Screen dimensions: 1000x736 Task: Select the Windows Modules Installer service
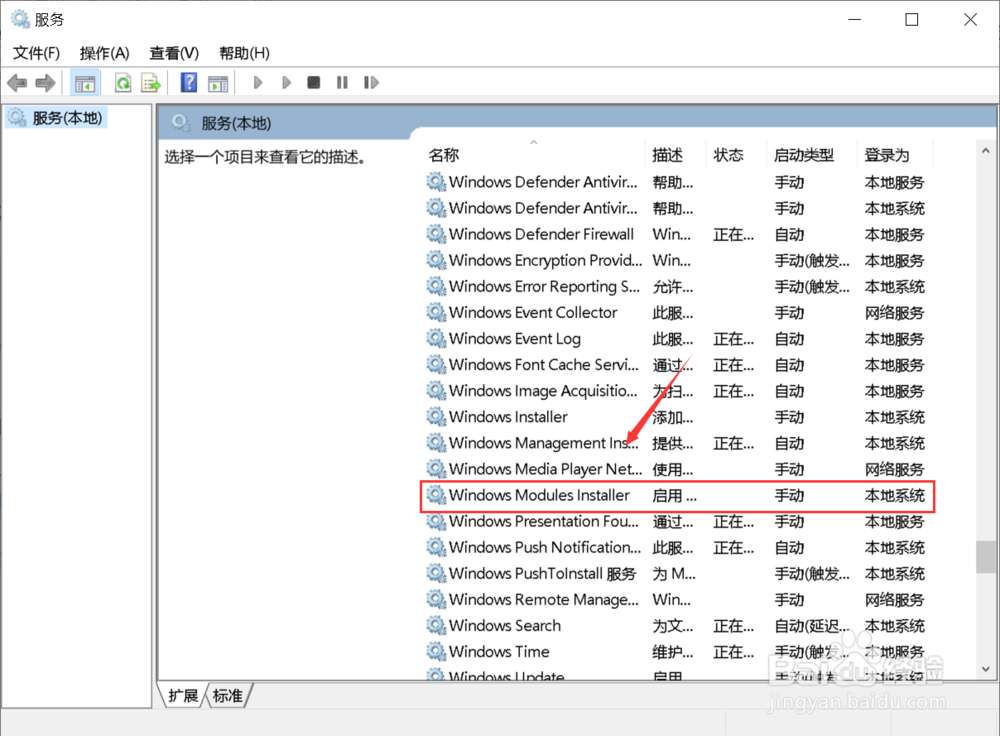point(541,495)
